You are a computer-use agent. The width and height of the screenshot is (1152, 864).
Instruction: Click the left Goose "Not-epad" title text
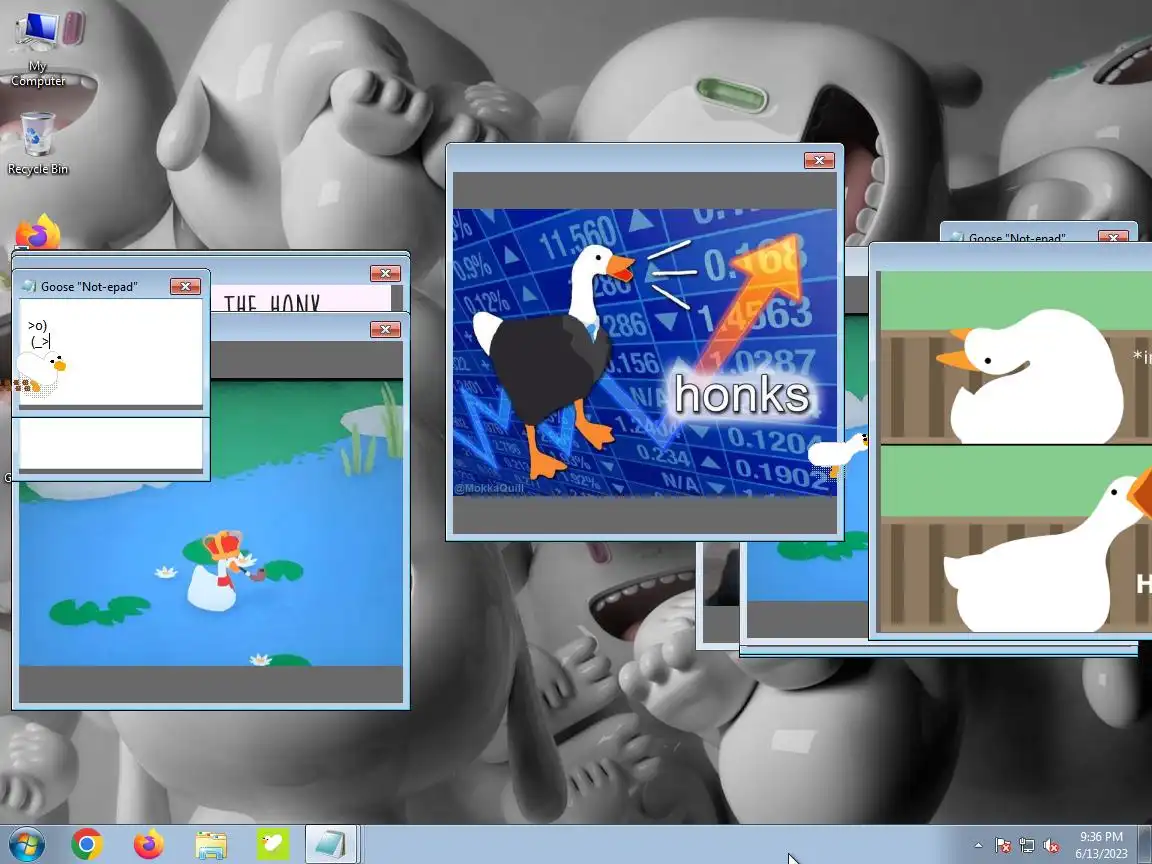coord(89,287)
